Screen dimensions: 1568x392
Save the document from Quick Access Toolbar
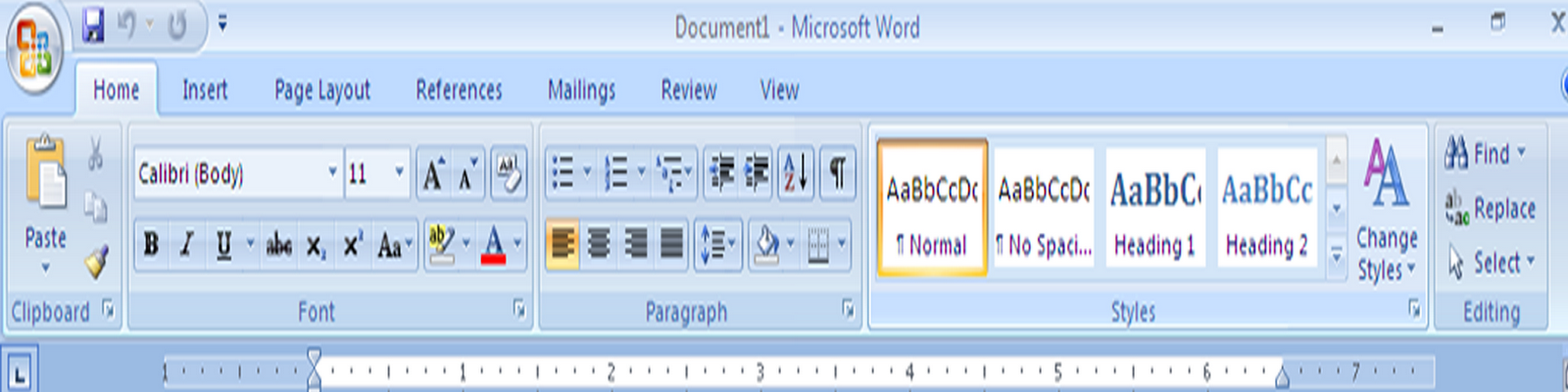click(x=93, y=26)
